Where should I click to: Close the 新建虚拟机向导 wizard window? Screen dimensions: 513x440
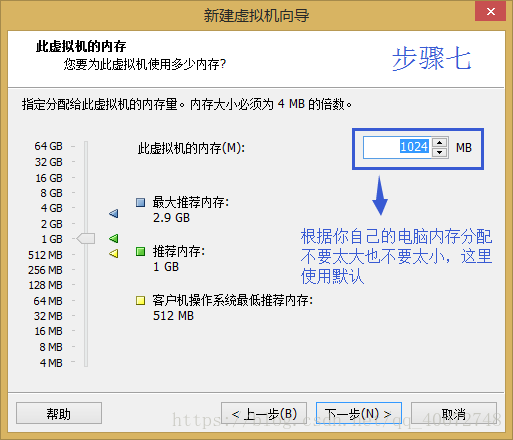click(x=490, y=11)
